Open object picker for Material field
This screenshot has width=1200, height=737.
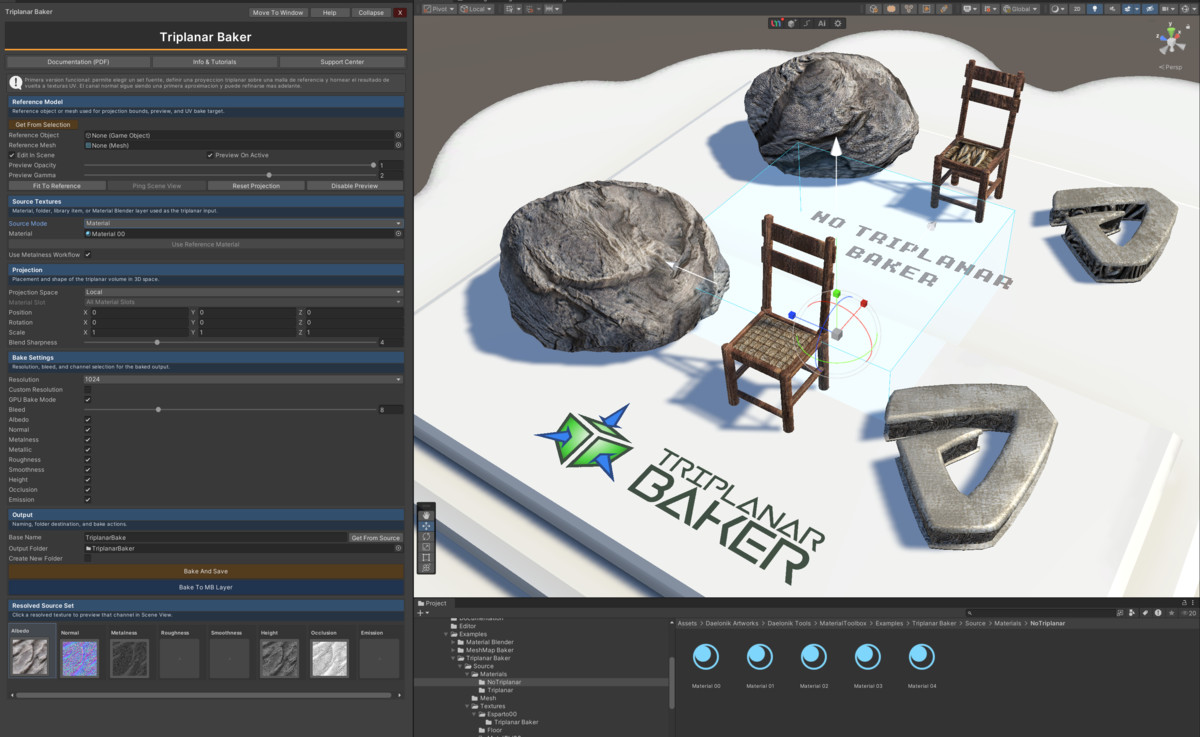click(x=398, y=234)
